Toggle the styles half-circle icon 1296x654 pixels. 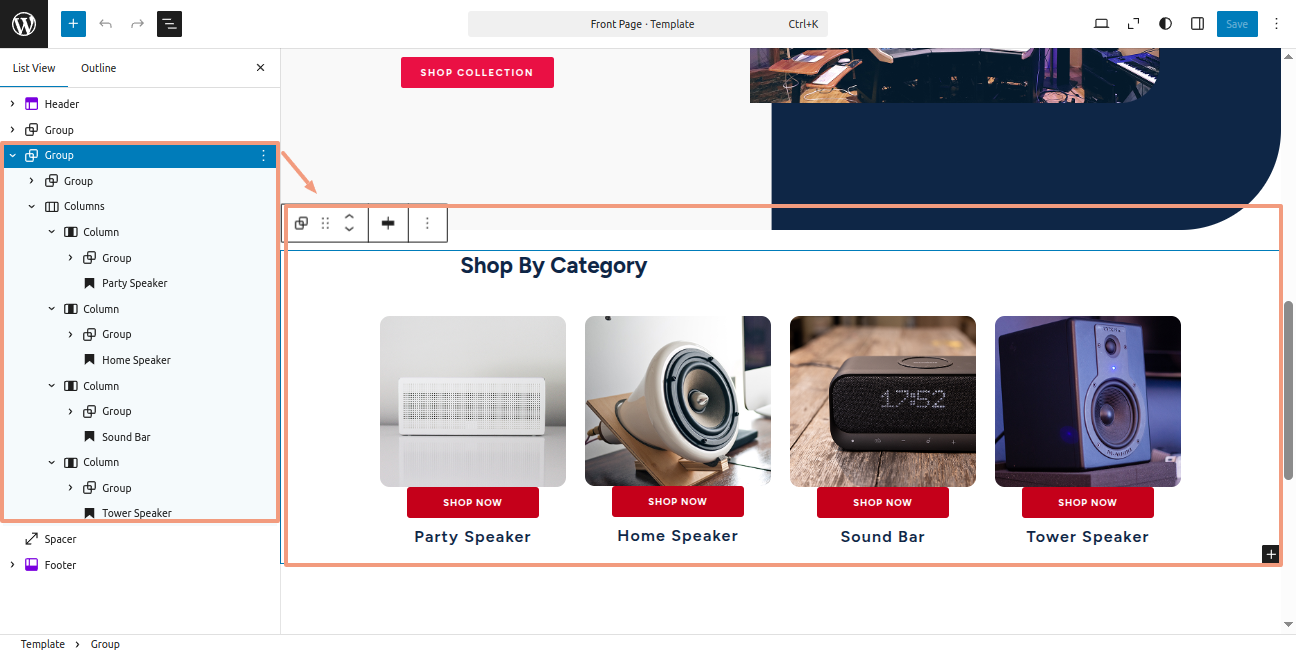point(1165,24)
